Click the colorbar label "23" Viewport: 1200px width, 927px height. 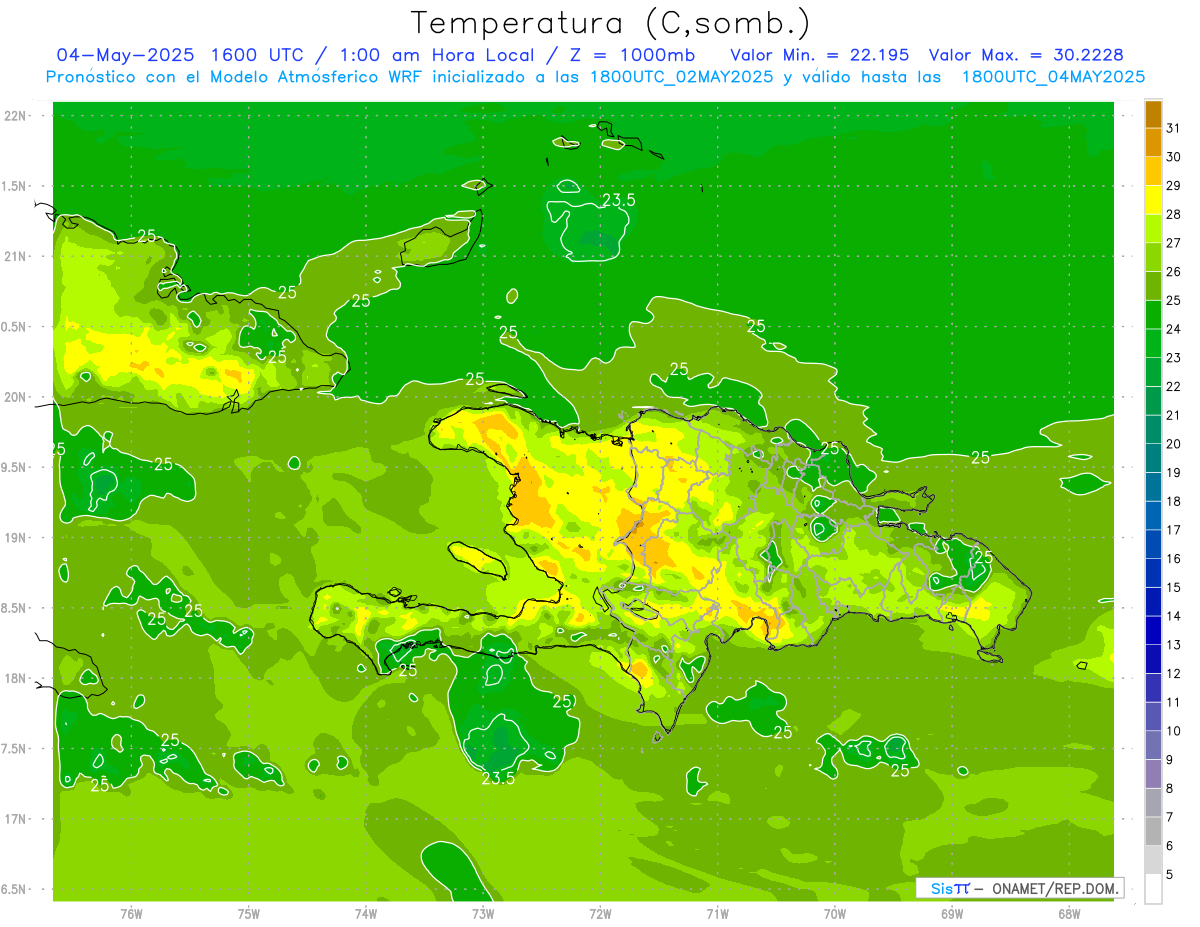pos(1174,357)
